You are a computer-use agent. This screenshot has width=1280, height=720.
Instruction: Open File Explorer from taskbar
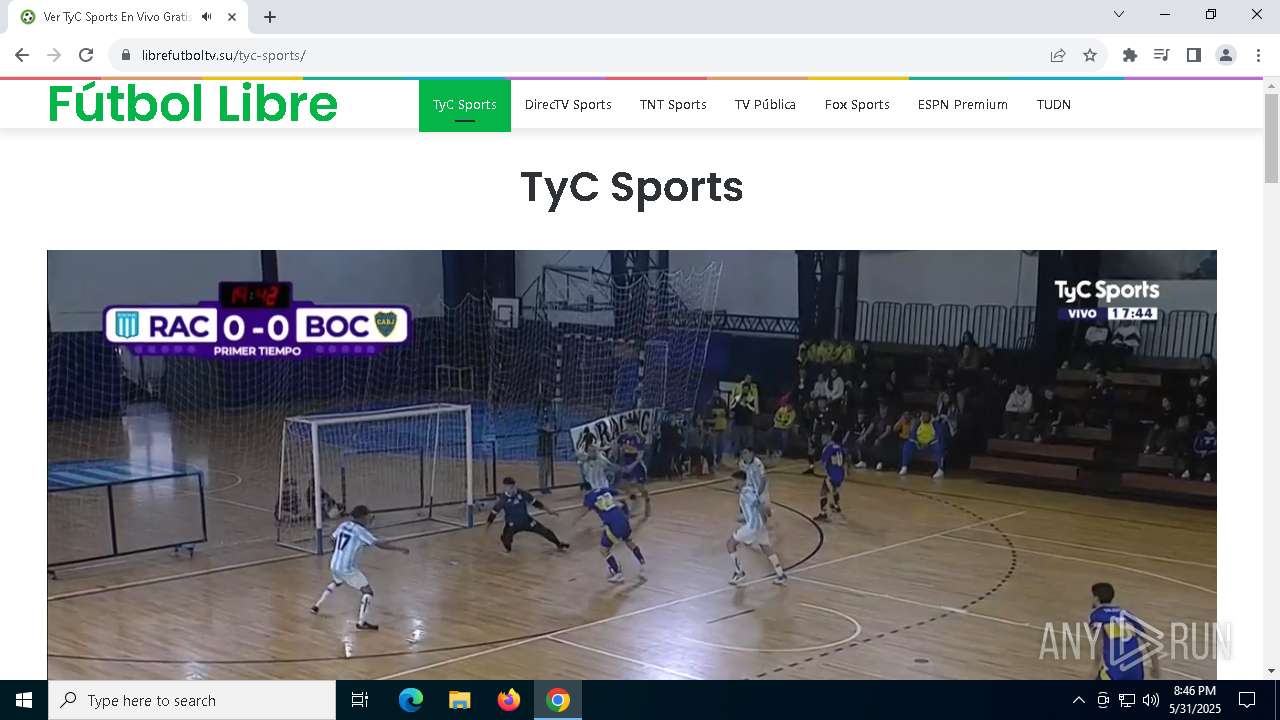(x=460, y=700)
